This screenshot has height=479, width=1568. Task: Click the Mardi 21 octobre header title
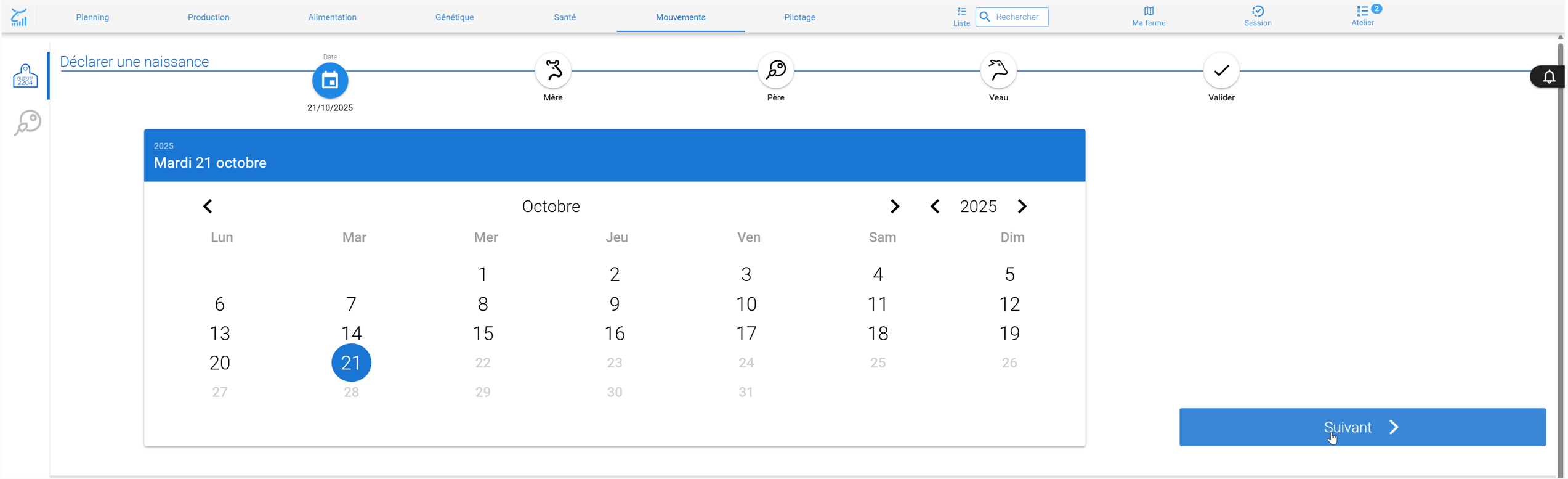point(211,163)
